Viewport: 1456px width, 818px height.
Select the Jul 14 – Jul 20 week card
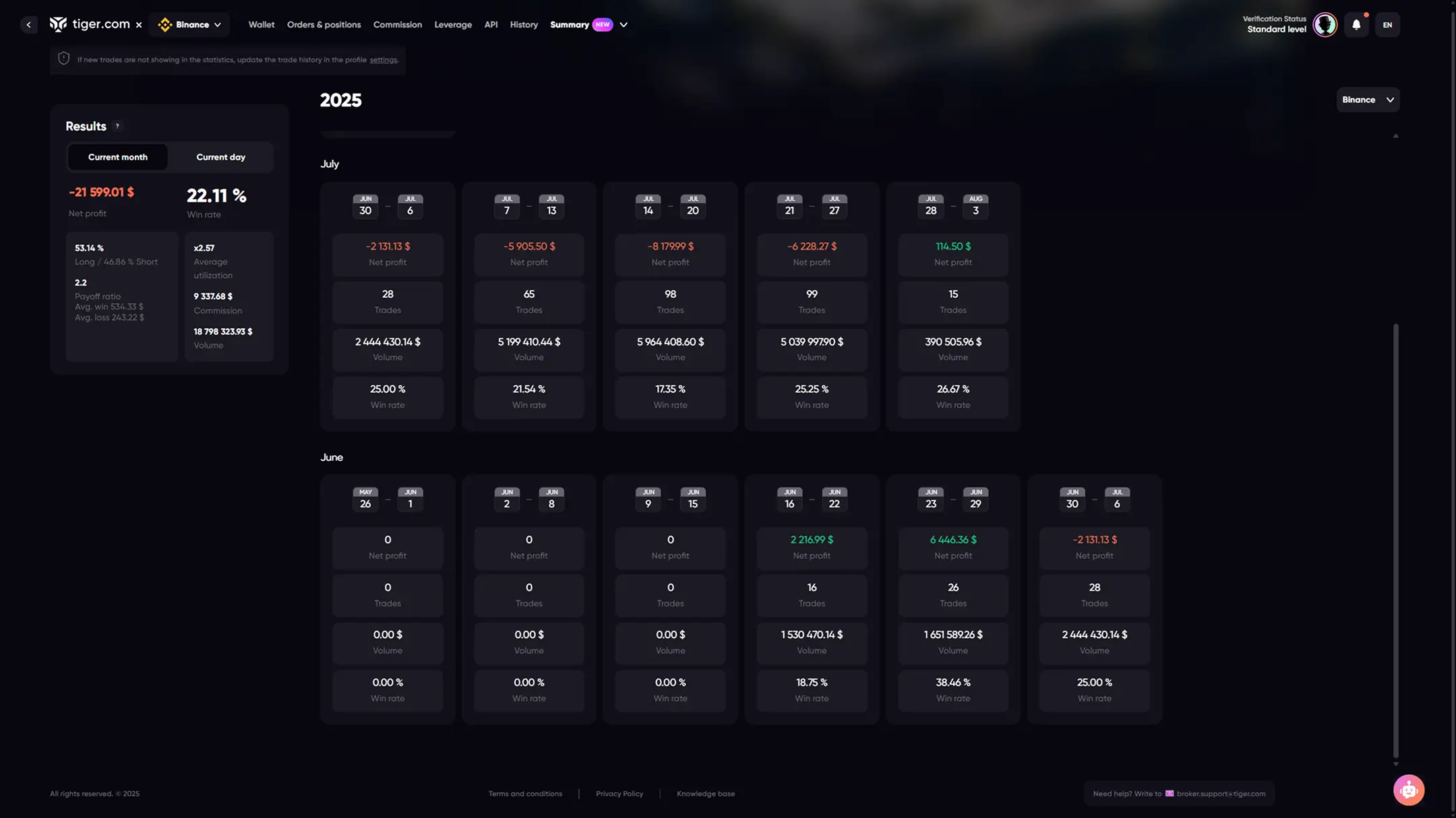(670, 307)
